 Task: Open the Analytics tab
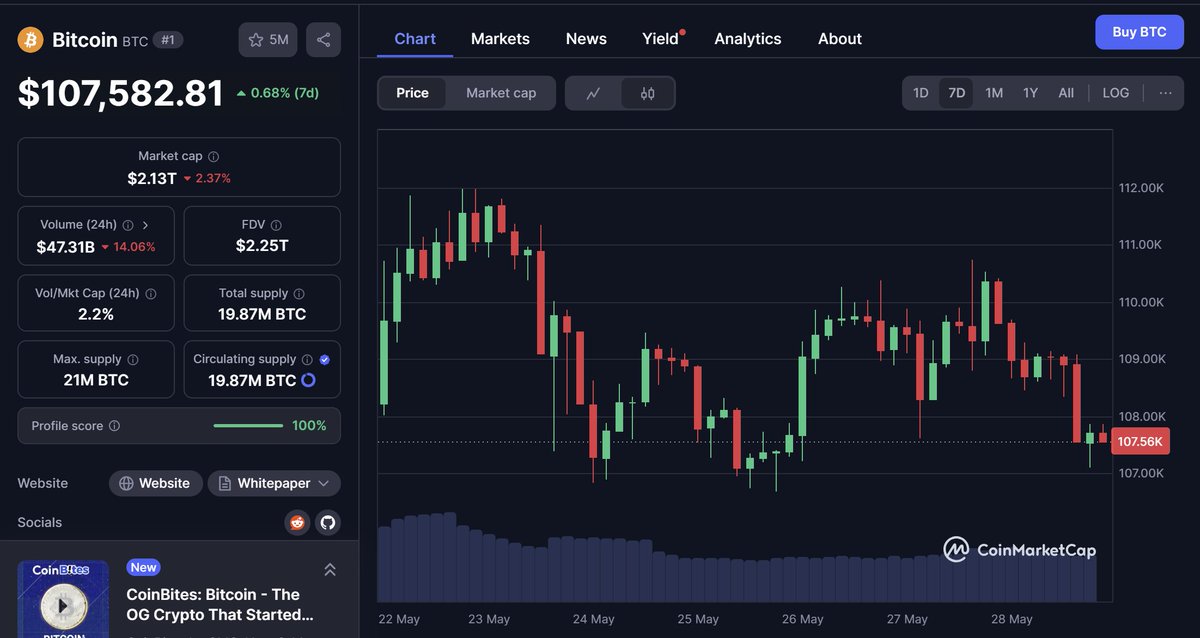[x=747, y=39]
